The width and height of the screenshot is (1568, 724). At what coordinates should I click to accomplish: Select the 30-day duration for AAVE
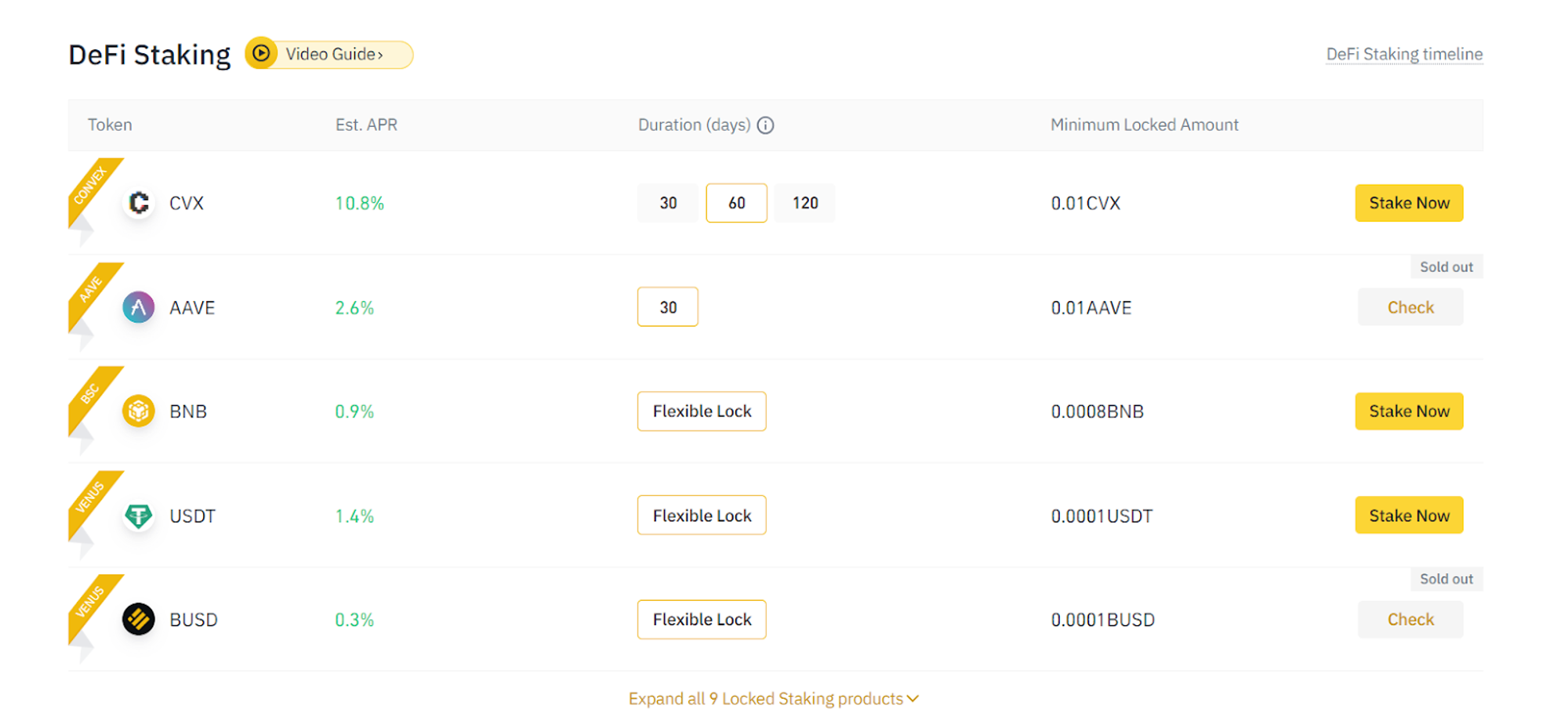(667, 307)
